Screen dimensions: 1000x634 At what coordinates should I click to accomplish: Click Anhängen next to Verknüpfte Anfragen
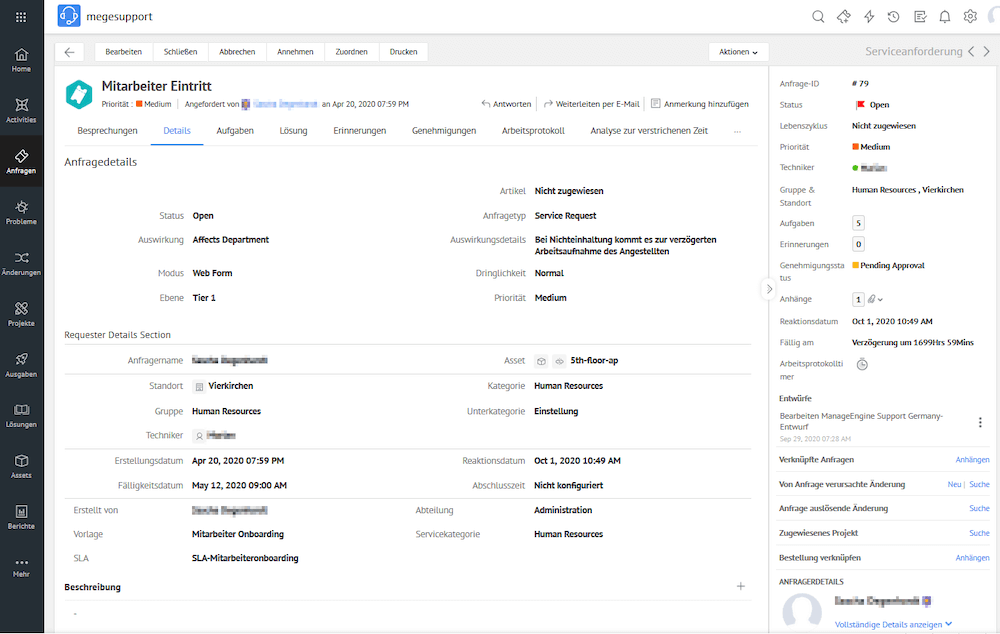pyautogui.click(x=972, y=460)
